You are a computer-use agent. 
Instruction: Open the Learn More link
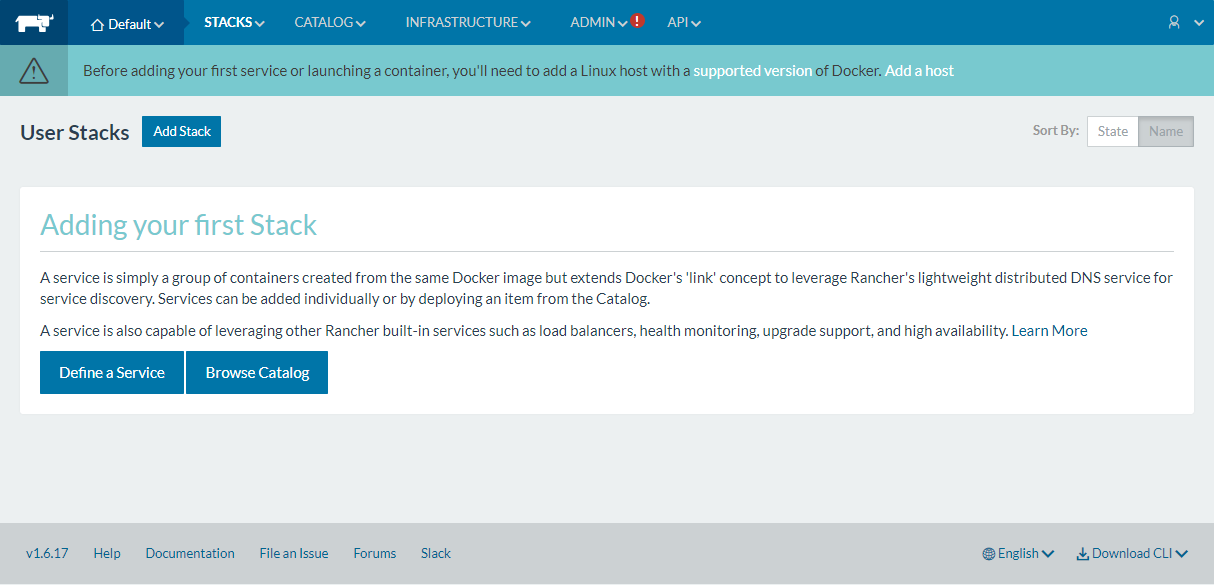click(1049, 331)
